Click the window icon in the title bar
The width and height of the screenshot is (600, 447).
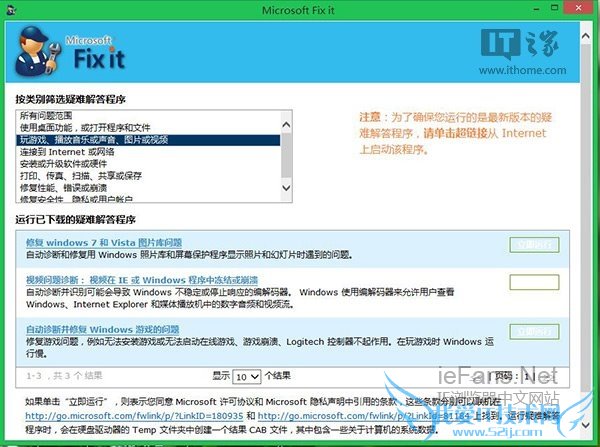point(11,9)
